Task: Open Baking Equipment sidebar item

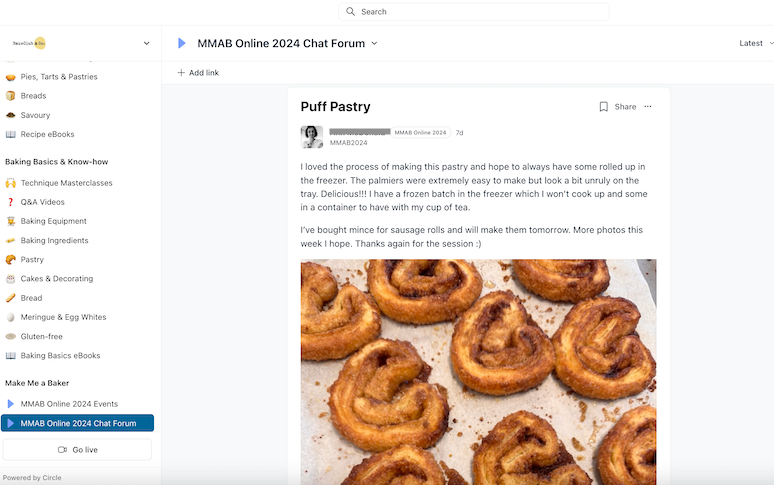Action: [x=53, y=221]
